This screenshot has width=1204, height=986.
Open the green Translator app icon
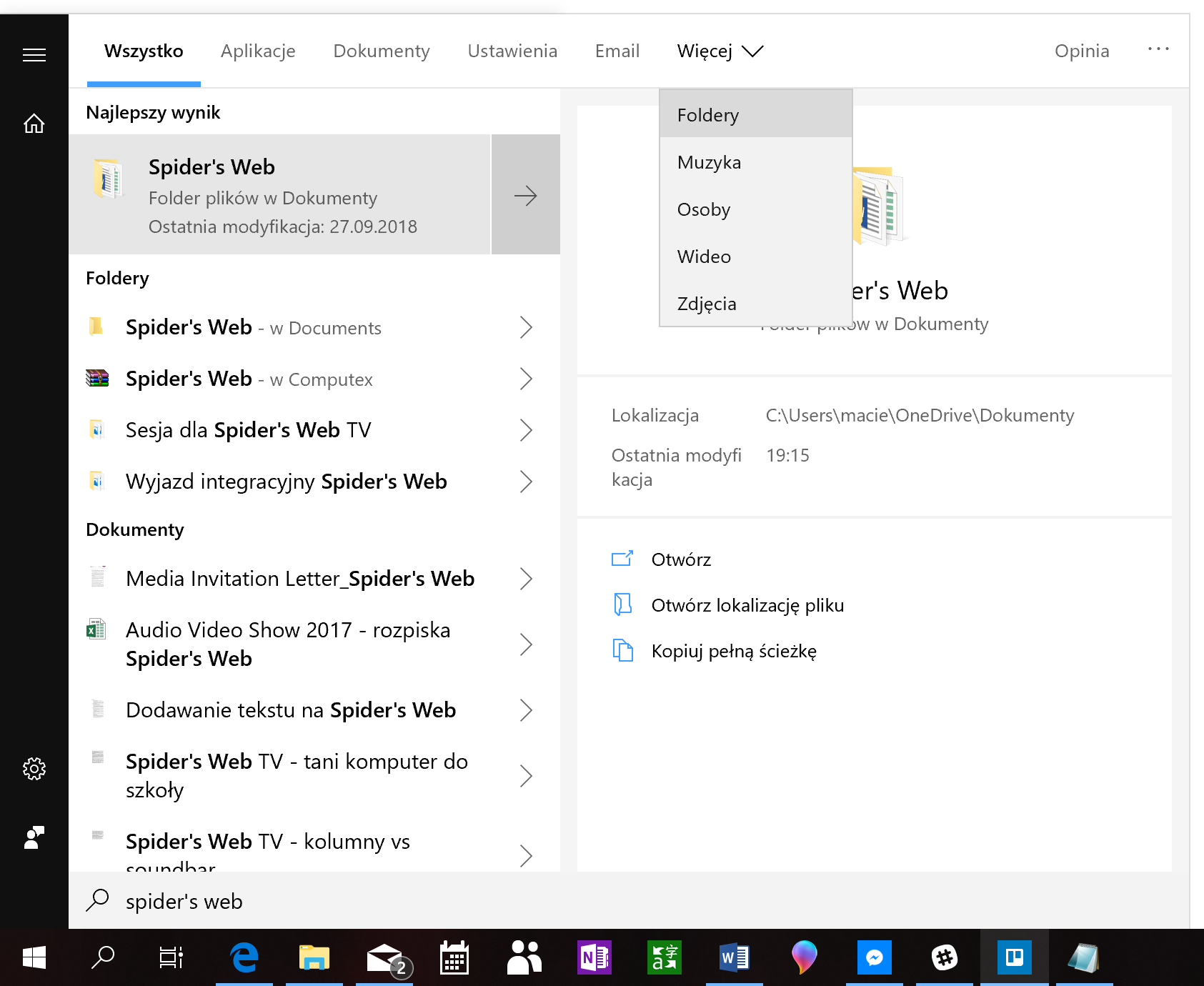point(665,957)
